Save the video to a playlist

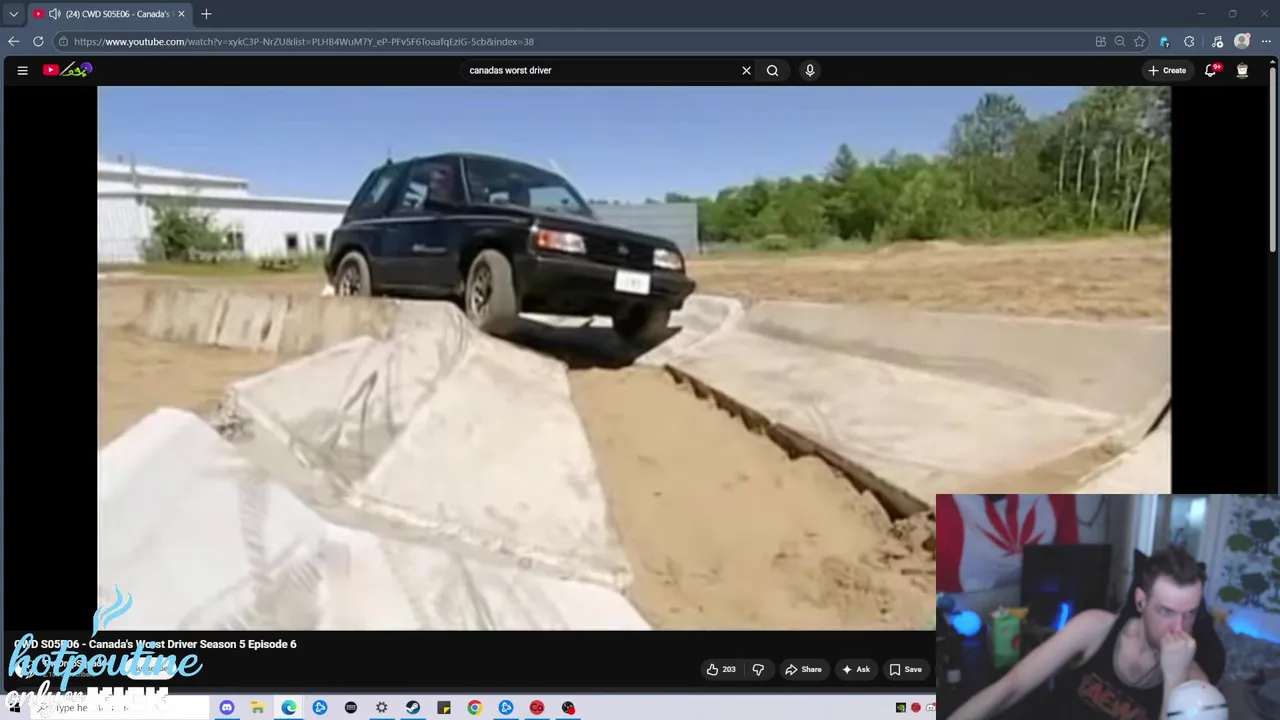[x=905, y=669]
